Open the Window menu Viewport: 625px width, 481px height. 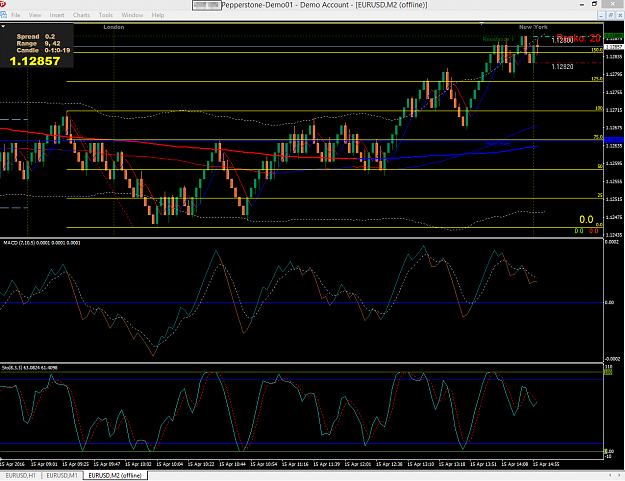pyautogui.click(x=132, y=15)
